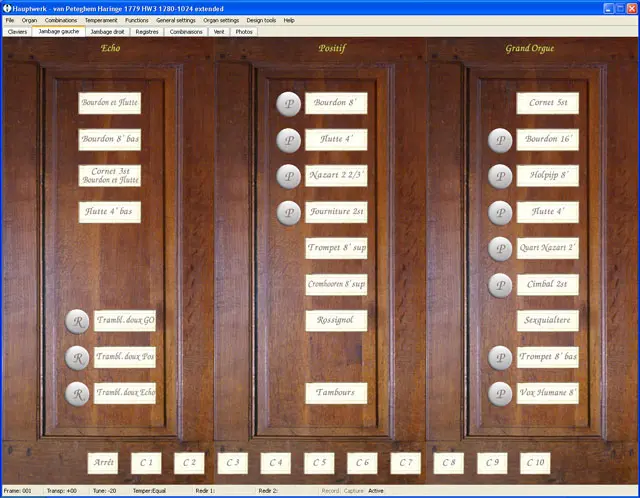Viewport: 640px width, 498px height.
Task: Click the P button beside Vox Humane 8'
Action: (500, 393)
